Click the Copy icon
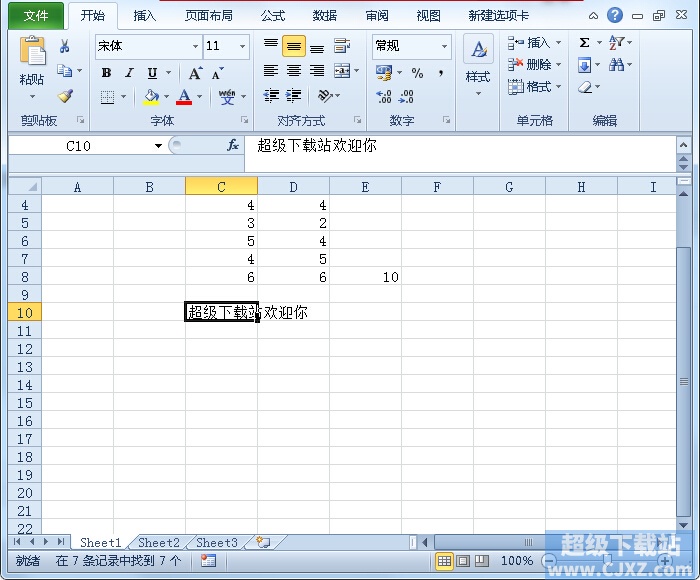Image resolution: width=700 pixels, height=580 pixels. point(64,70)
